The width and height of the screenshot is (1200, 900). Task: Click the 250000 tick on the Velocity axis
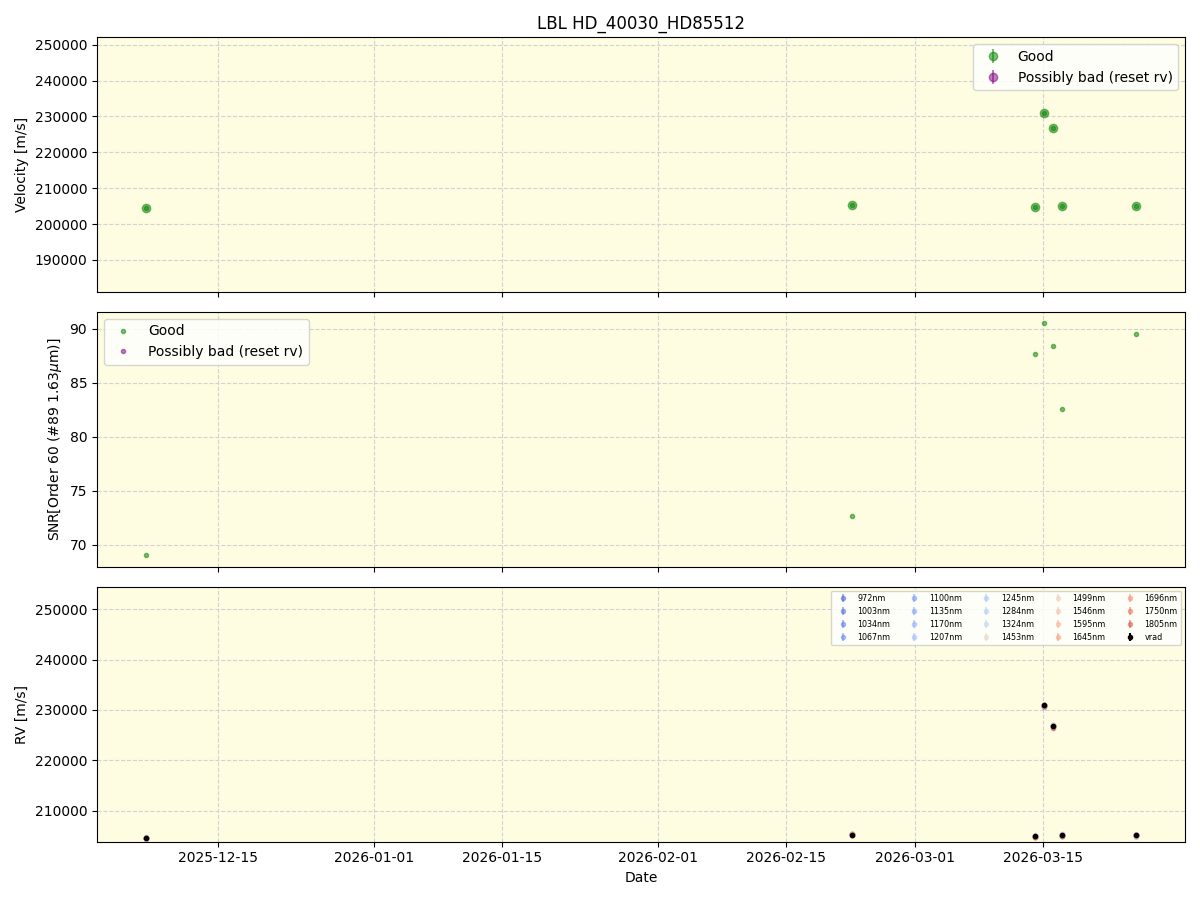(x=62, y=45)
